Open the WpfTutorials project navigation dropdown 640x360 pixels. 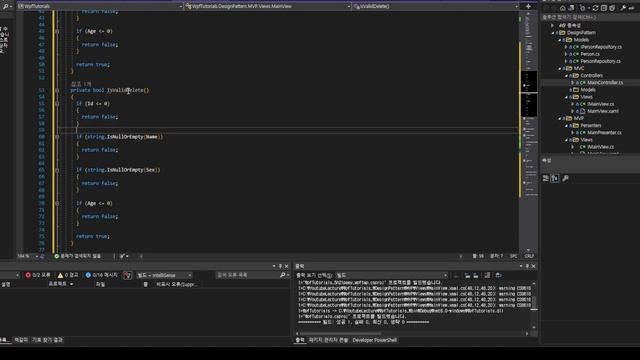tap(100, 6)
